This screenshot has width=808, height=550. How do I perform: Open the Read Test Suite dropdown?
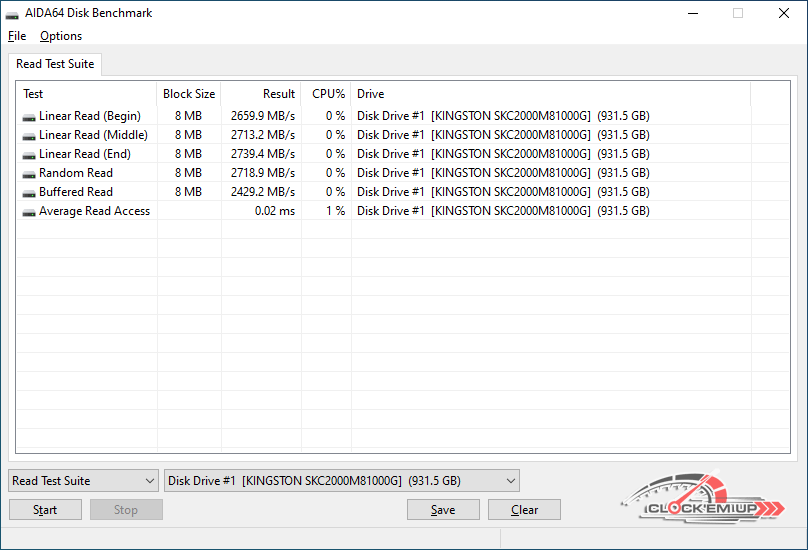(83, 481)
